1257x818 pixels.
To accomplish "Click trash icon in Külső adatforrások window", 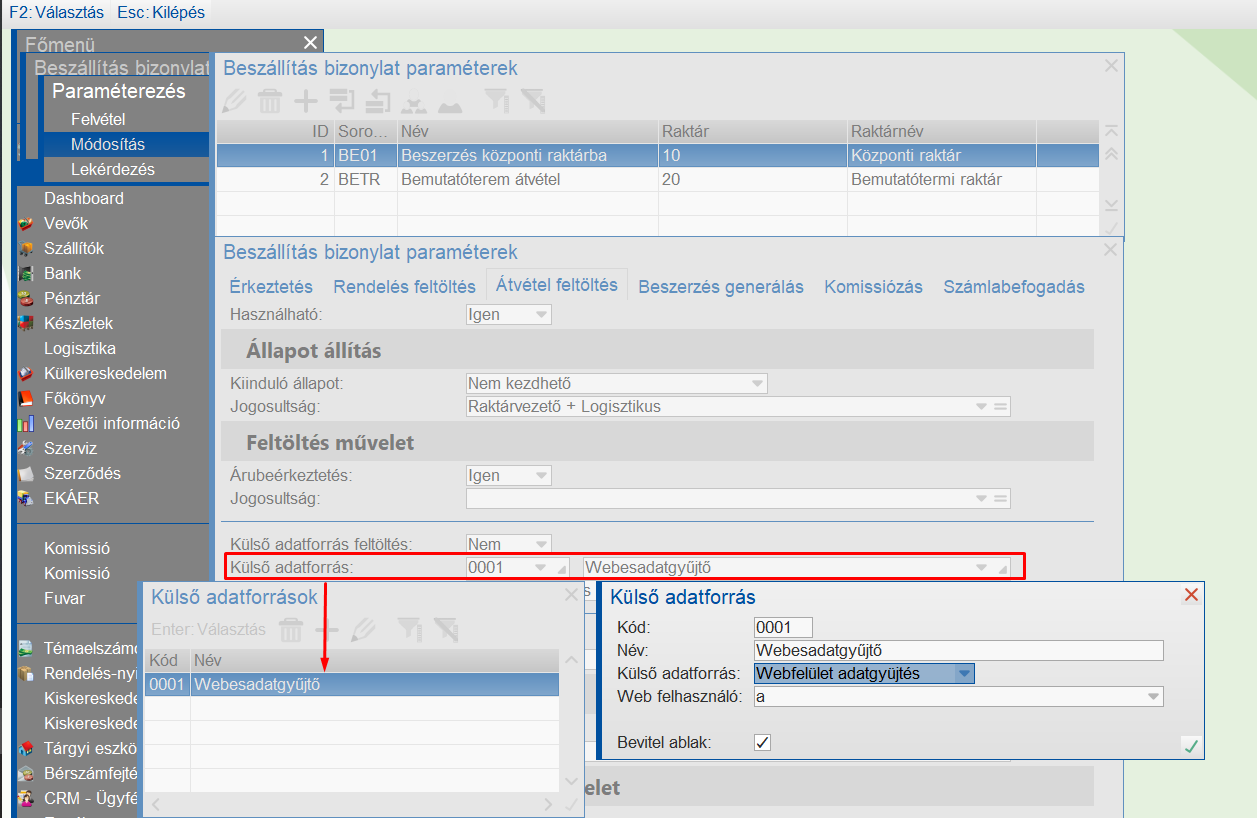I will 290,629.
